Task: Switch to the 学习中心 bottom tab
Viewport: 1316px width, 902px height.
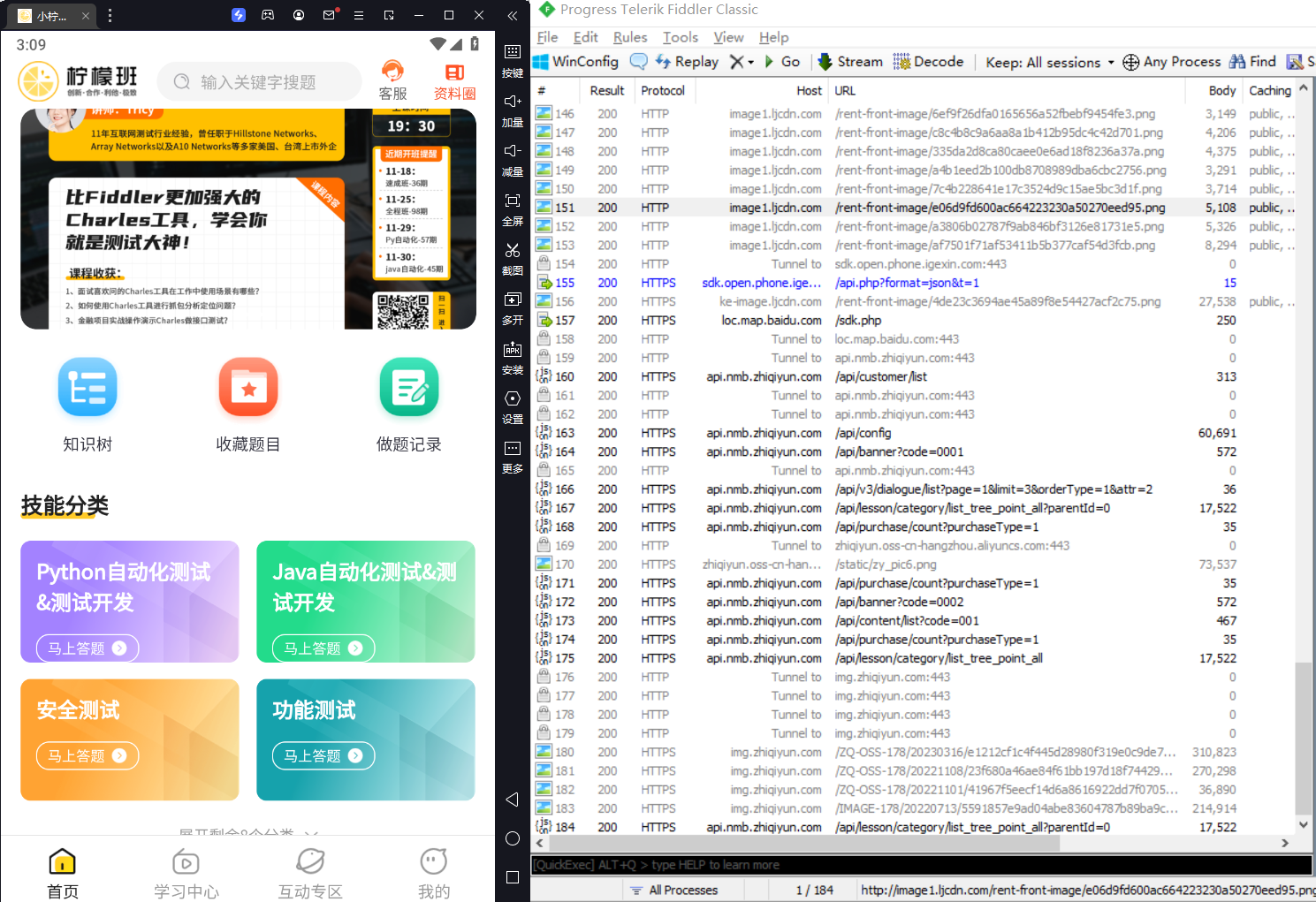Action: coord(186,873)
